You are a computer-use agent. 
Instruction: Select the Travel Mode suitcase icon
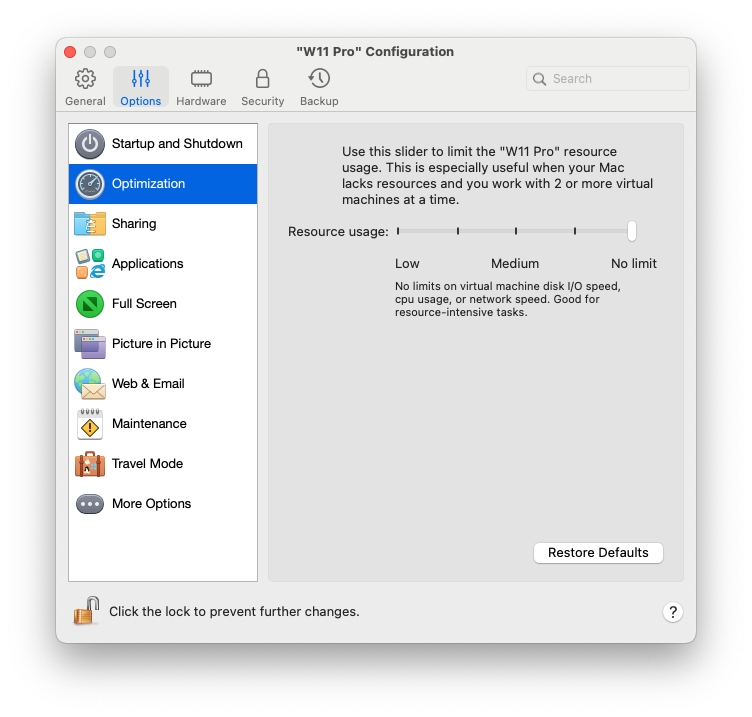[x=90, y=464]
